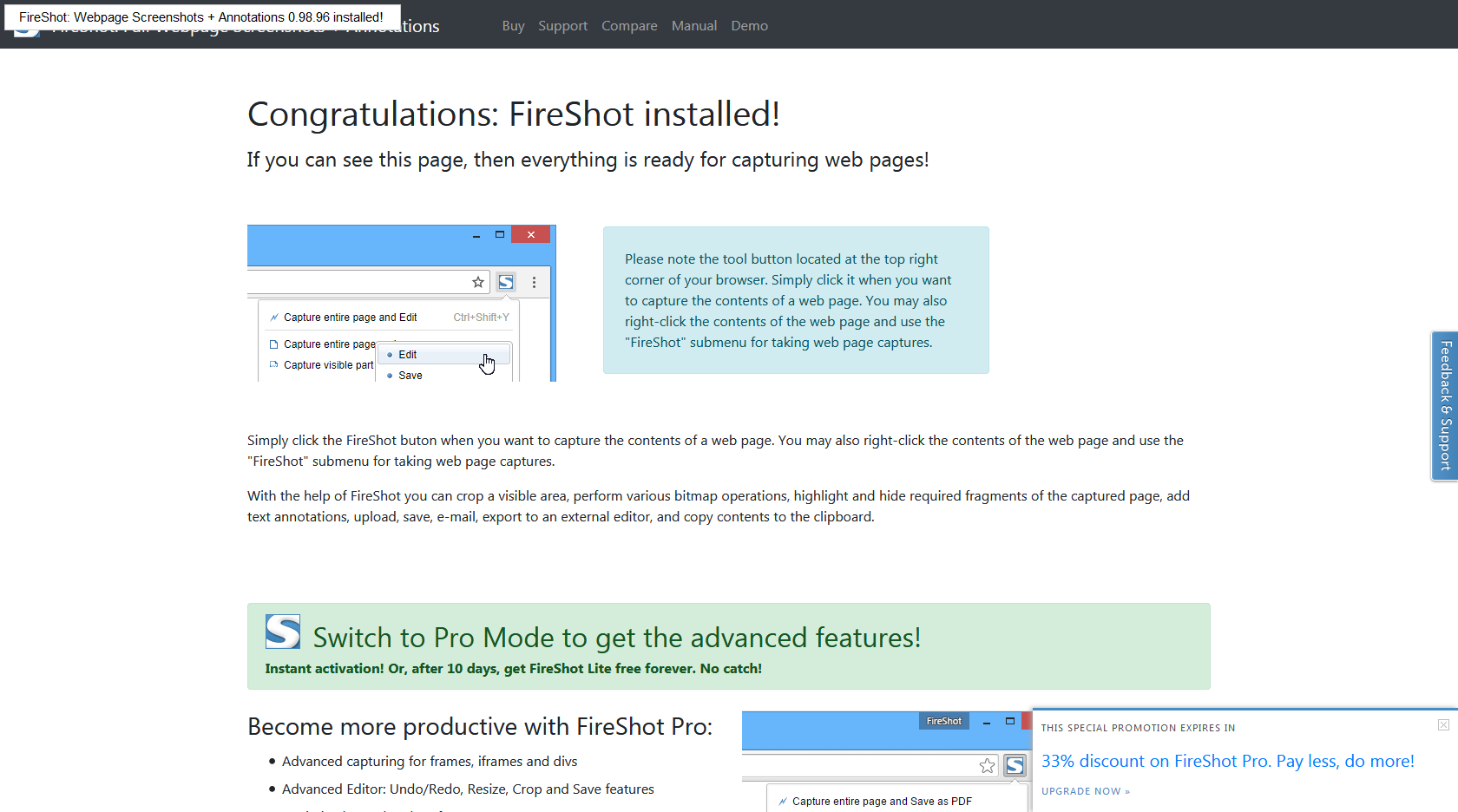Viewport: 1458px width, 812px height.
Task: Click the bookmark star in the upper illustration
Action: pyautogui.click(x=478, y=282)
